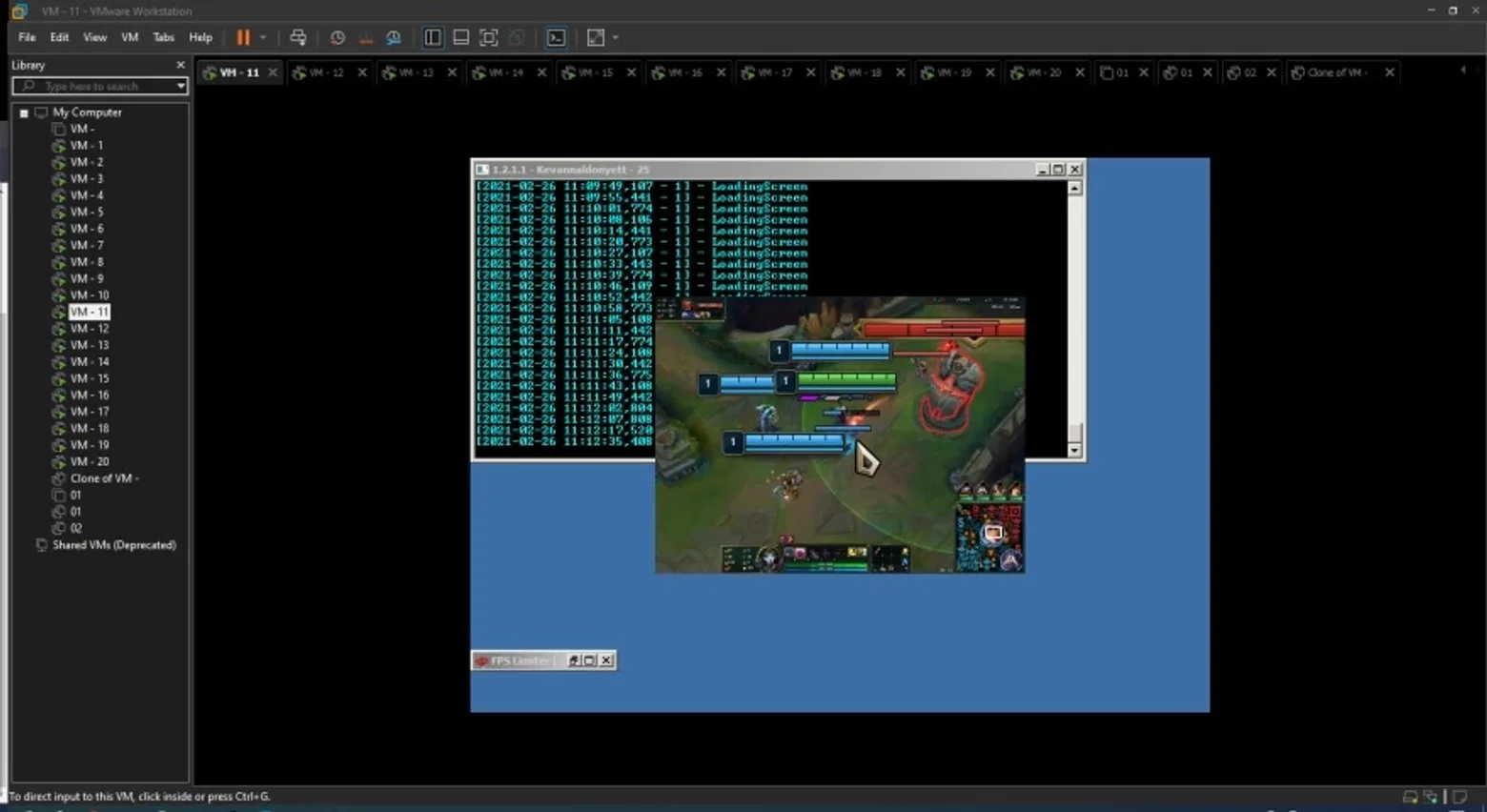This screenshot has width=1487, height=812.
Task: Close the VM - 11 tab
Action: [x=273, y=72]
